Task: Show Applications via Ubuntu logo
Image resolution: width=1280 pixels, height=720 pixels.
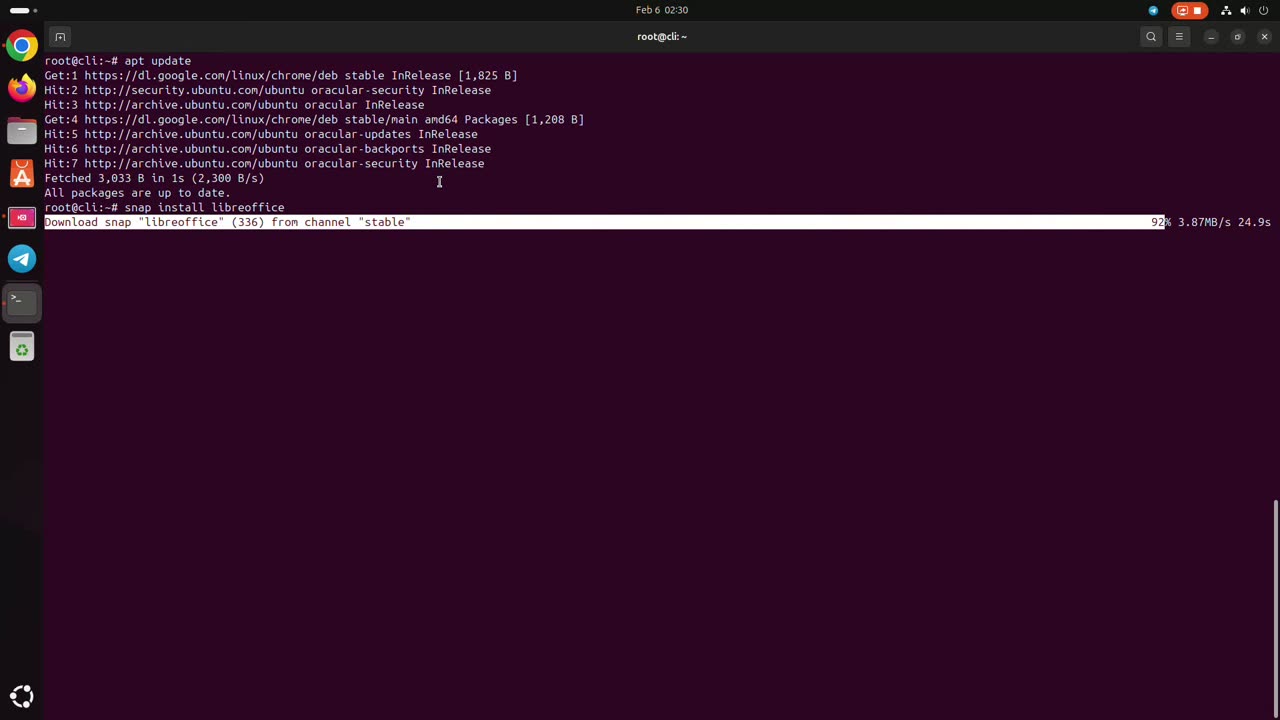Action: coord(22,697)
